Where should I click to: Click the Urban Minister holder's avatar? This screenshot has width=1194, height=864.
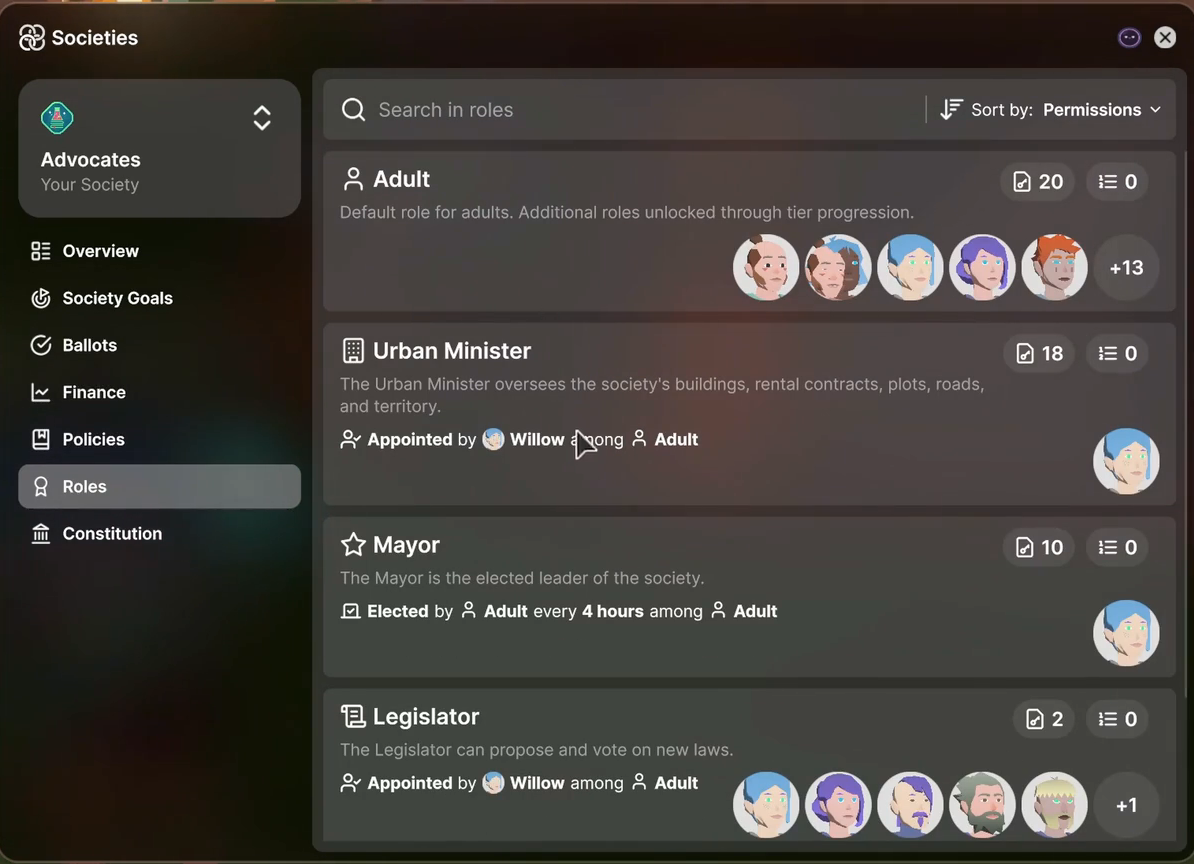[x=1126, y=461]
